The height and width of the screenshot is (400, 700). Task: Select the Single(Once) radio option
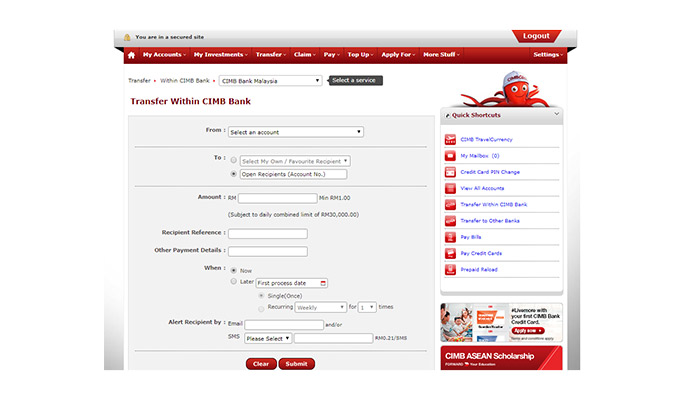click(261, 296)
